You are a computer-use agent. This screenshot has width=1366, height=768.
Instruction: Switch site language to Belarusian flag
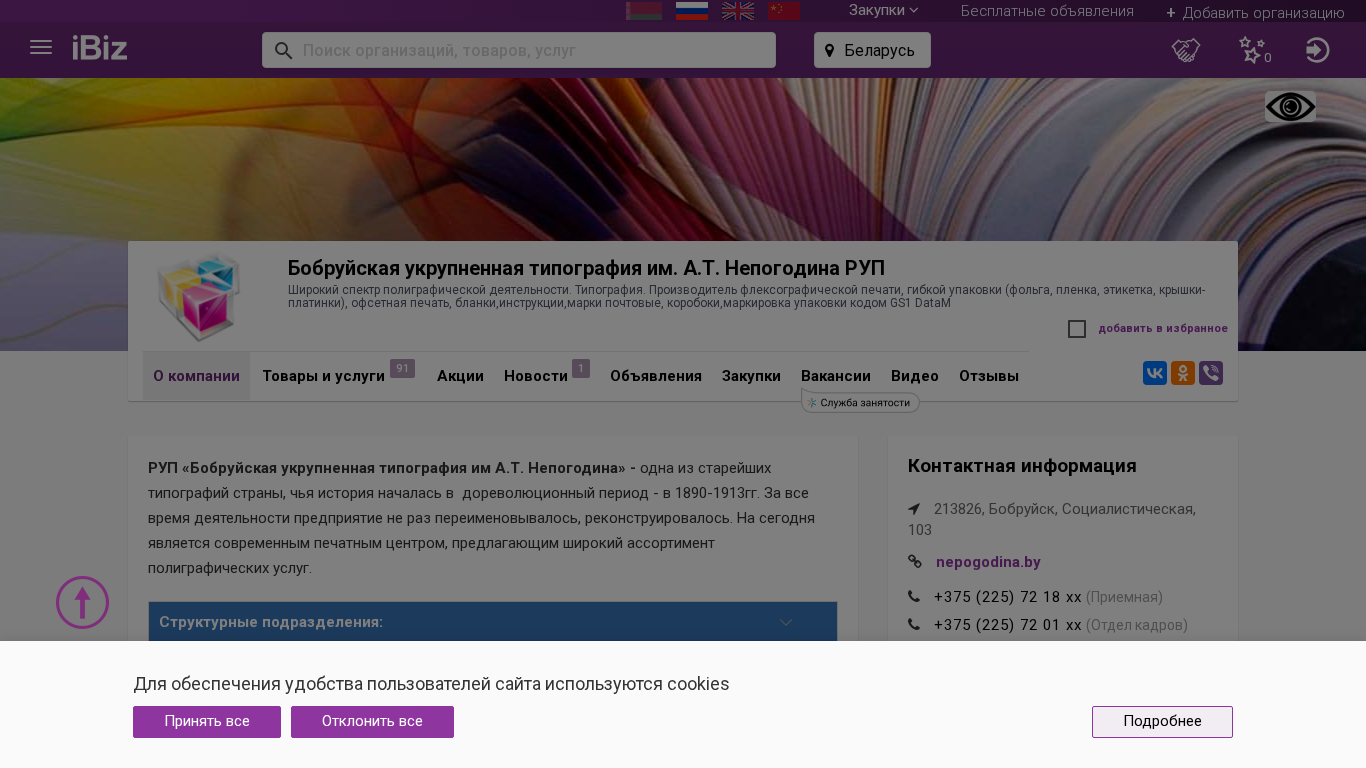644,11
